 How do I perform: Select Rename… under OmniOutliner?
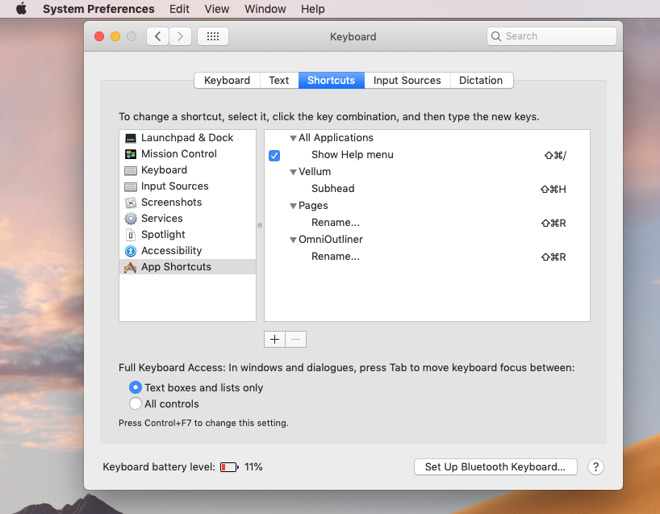(x=427, y=257)
